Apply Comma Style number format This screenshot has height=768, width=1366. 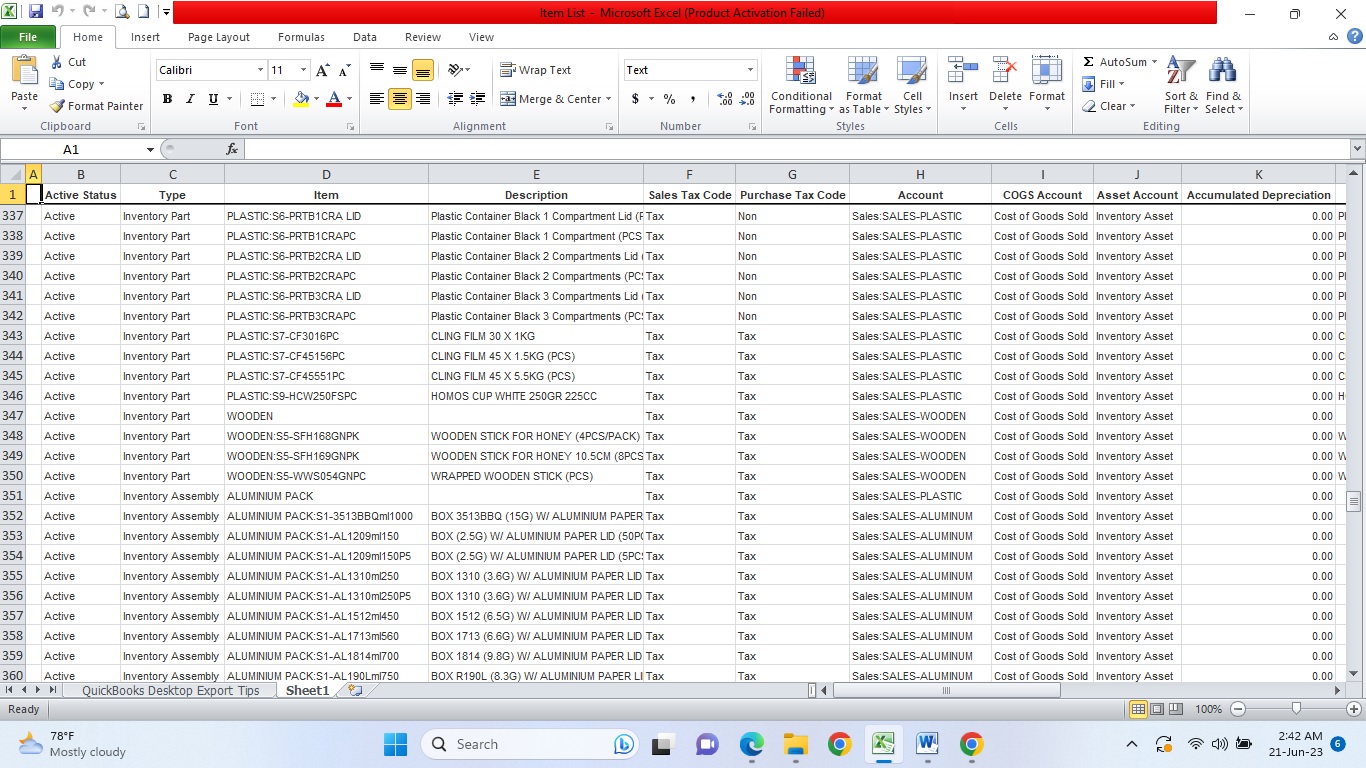tap(693, 99)
